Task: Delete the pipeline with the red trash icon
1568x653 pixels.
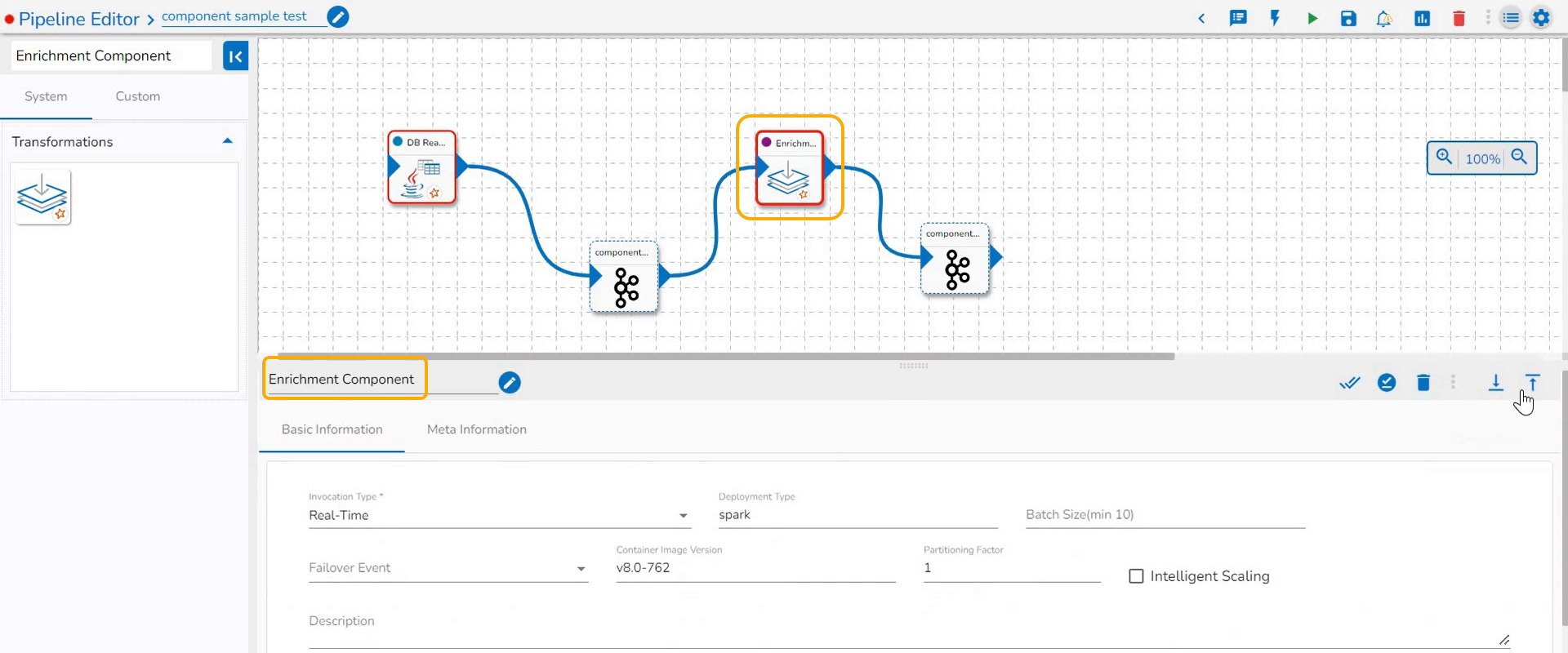Action: tap(1459, 18)
